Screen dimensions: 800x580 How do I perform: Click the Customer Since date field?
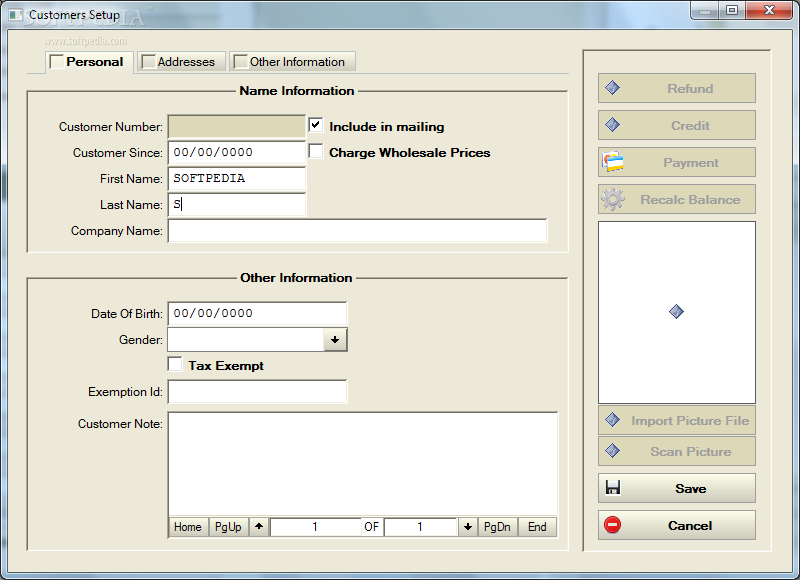237,153
